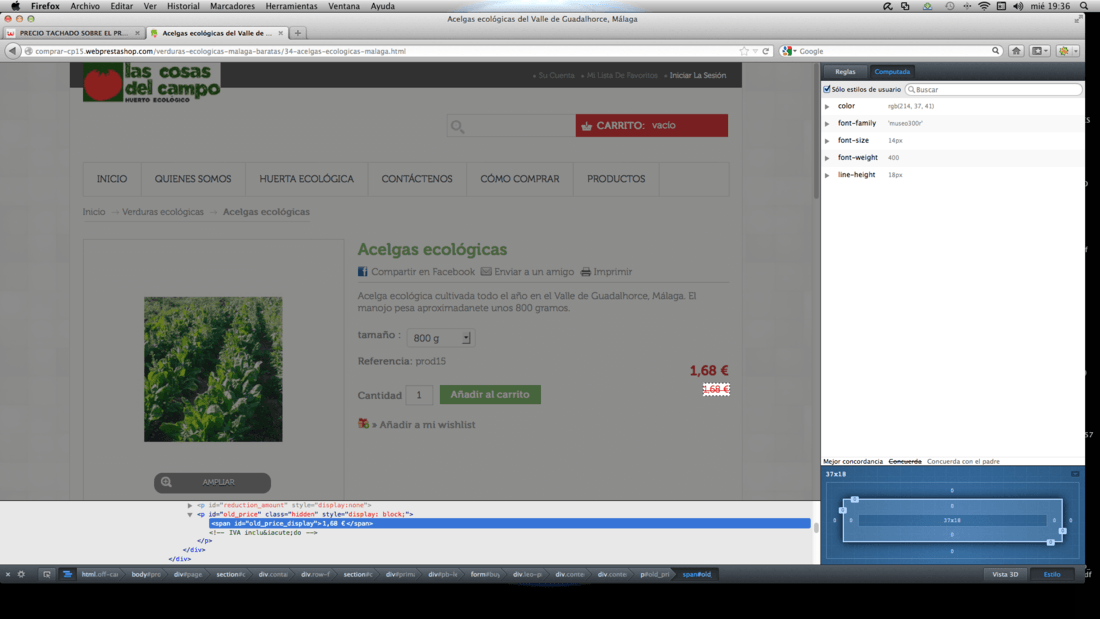Click 'Añadir a mi wishlist' link
The height and width of the screenshot is (619, 1100).
pyautogui.click(x=427, y=425)
